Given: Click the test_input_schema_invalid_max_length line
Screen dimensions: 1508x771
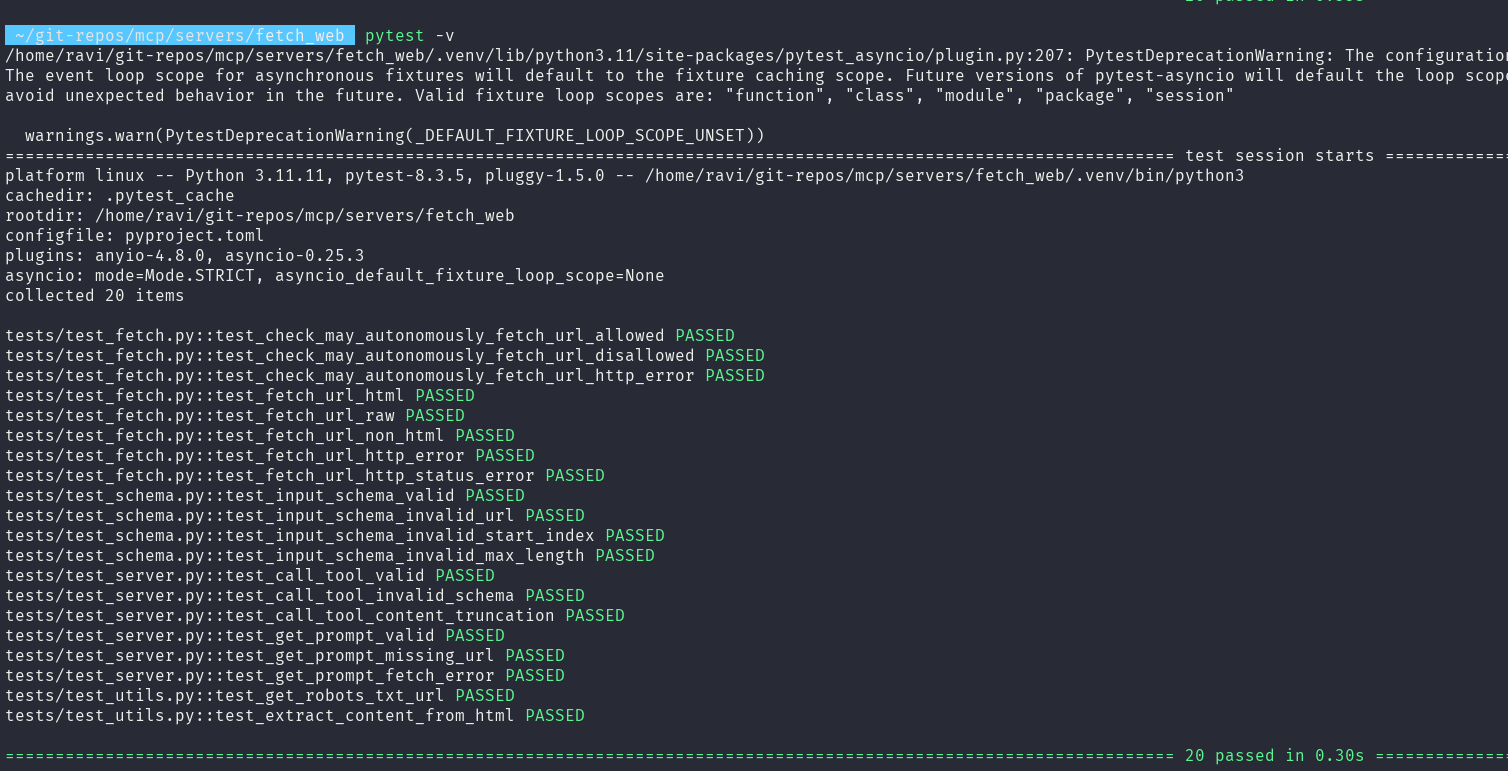Looking at the screenshot, I should 330,556.
